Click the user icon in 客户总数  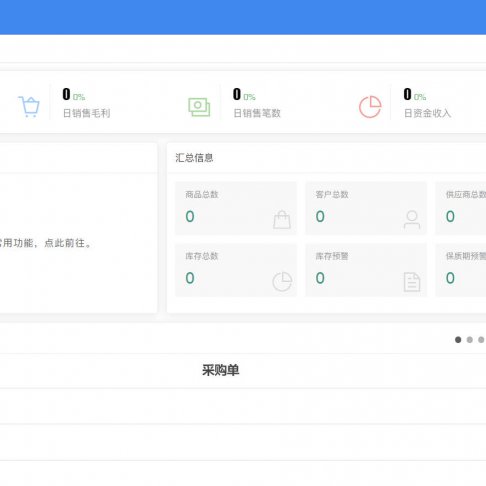coord(412,220)
